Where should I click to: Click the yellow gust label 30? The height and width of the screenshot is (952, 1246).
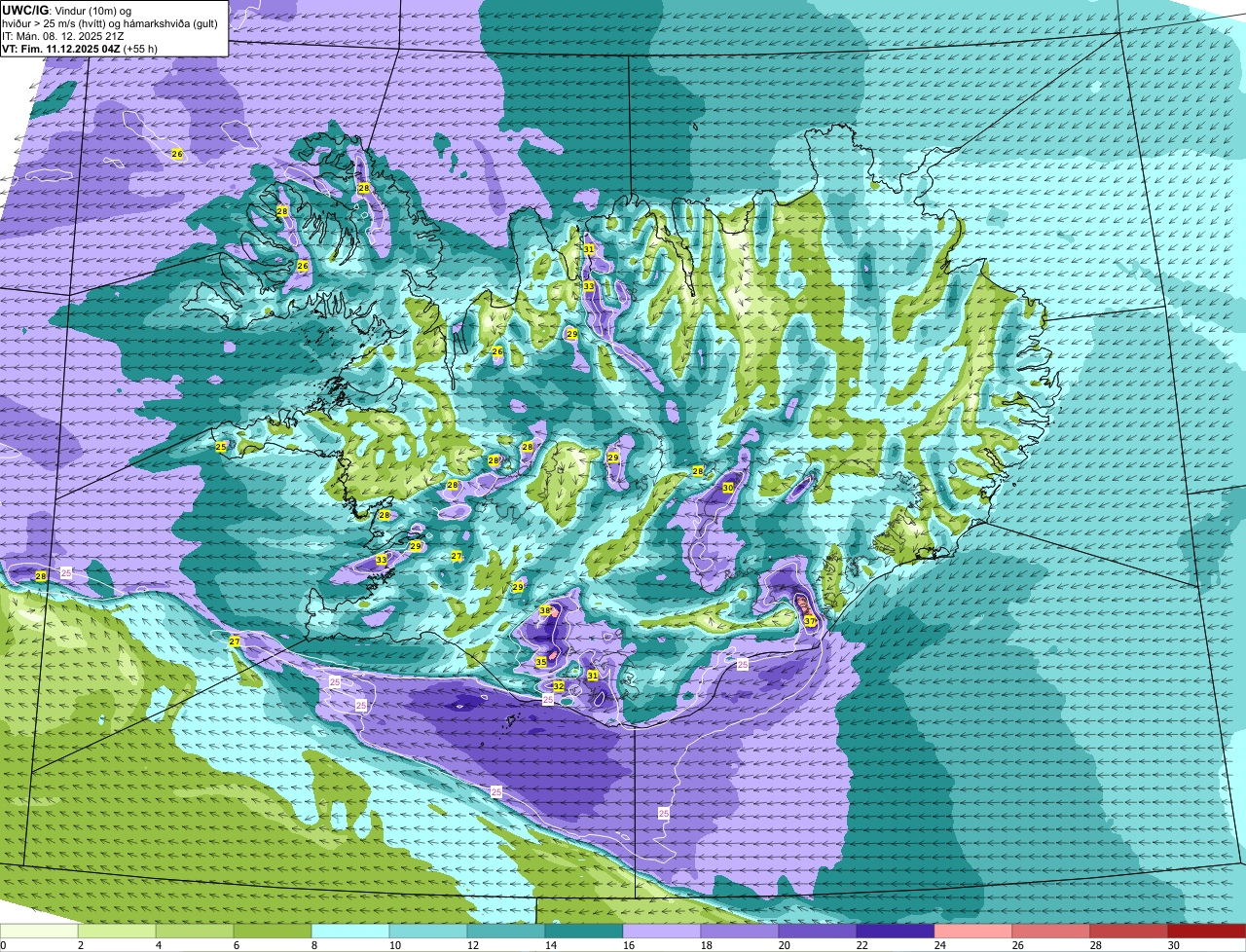pyautogui.click(x=728, y=488)
